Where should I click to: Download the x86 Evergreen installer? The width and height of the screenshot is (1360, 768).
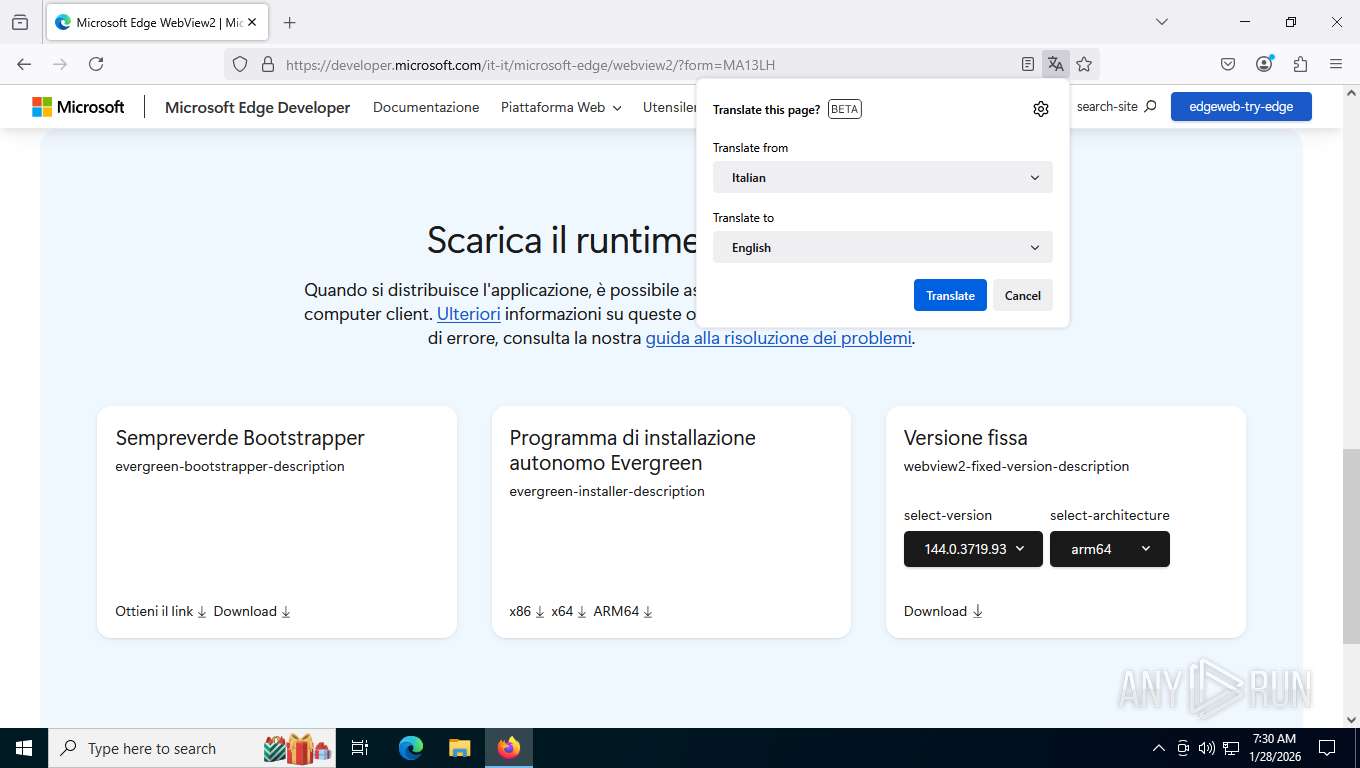click(x=527, y=611)
